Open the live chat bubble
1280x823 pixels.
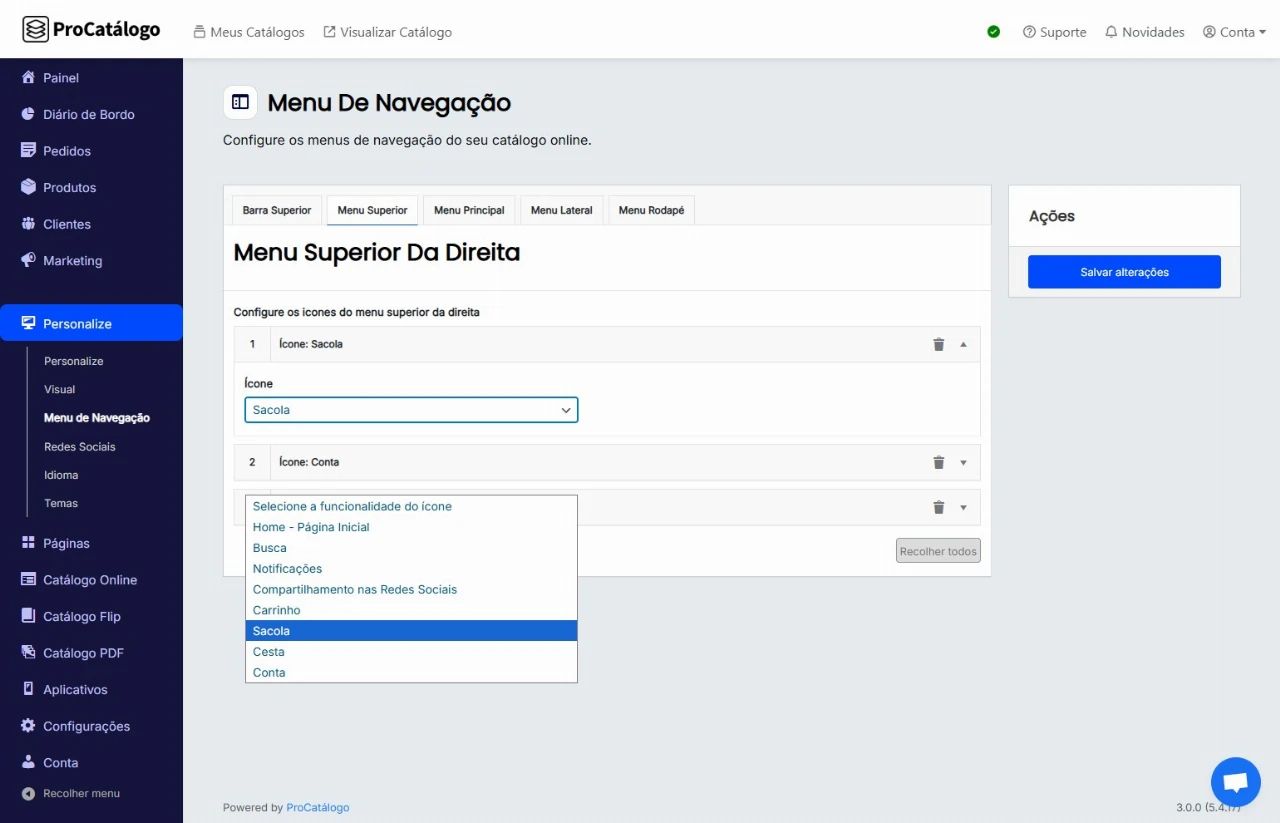click(1235, 782)
